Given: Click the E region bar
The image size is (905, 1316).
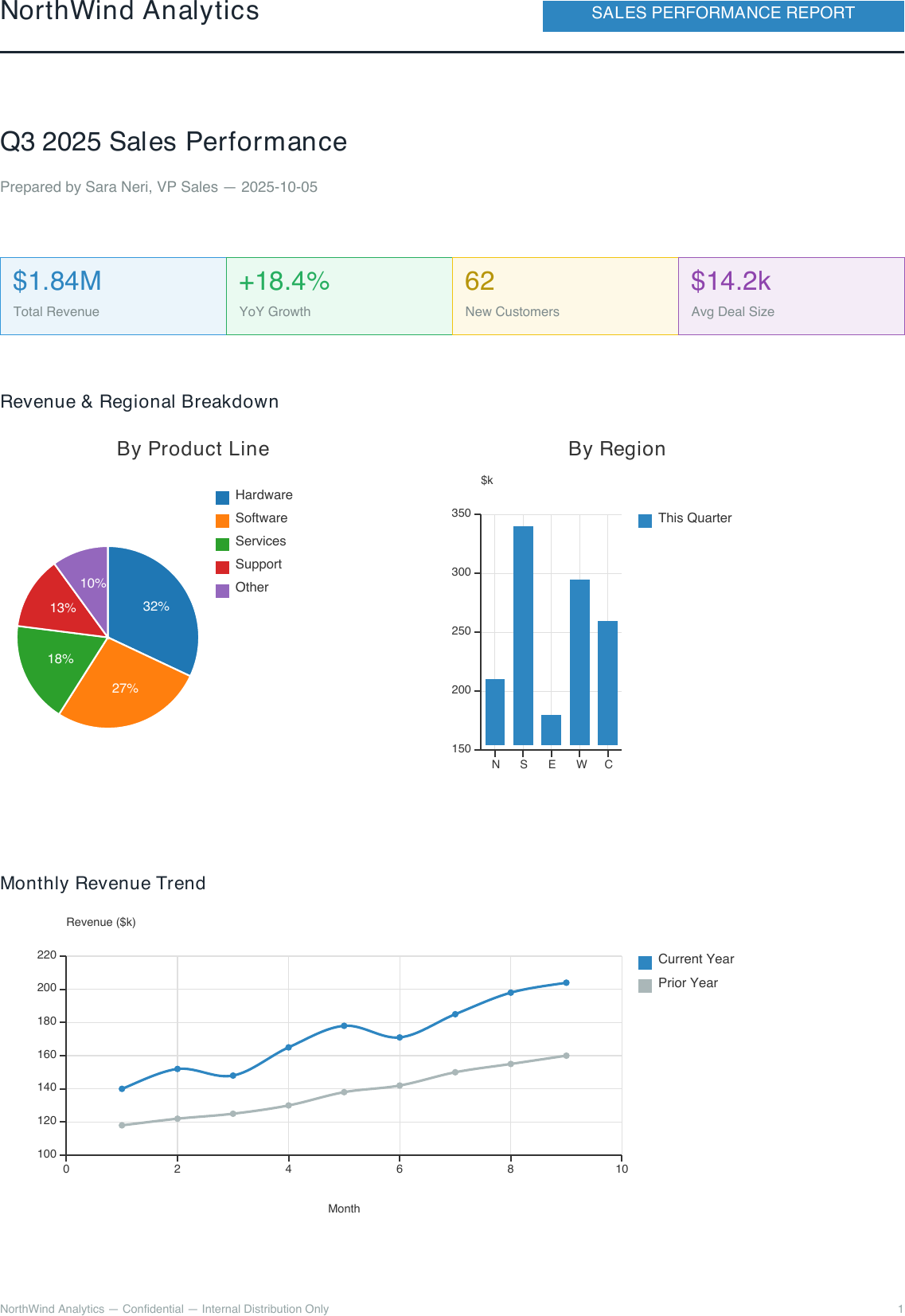Looking at the screenshot, I should pyautogui.click(x=551, y=730).
